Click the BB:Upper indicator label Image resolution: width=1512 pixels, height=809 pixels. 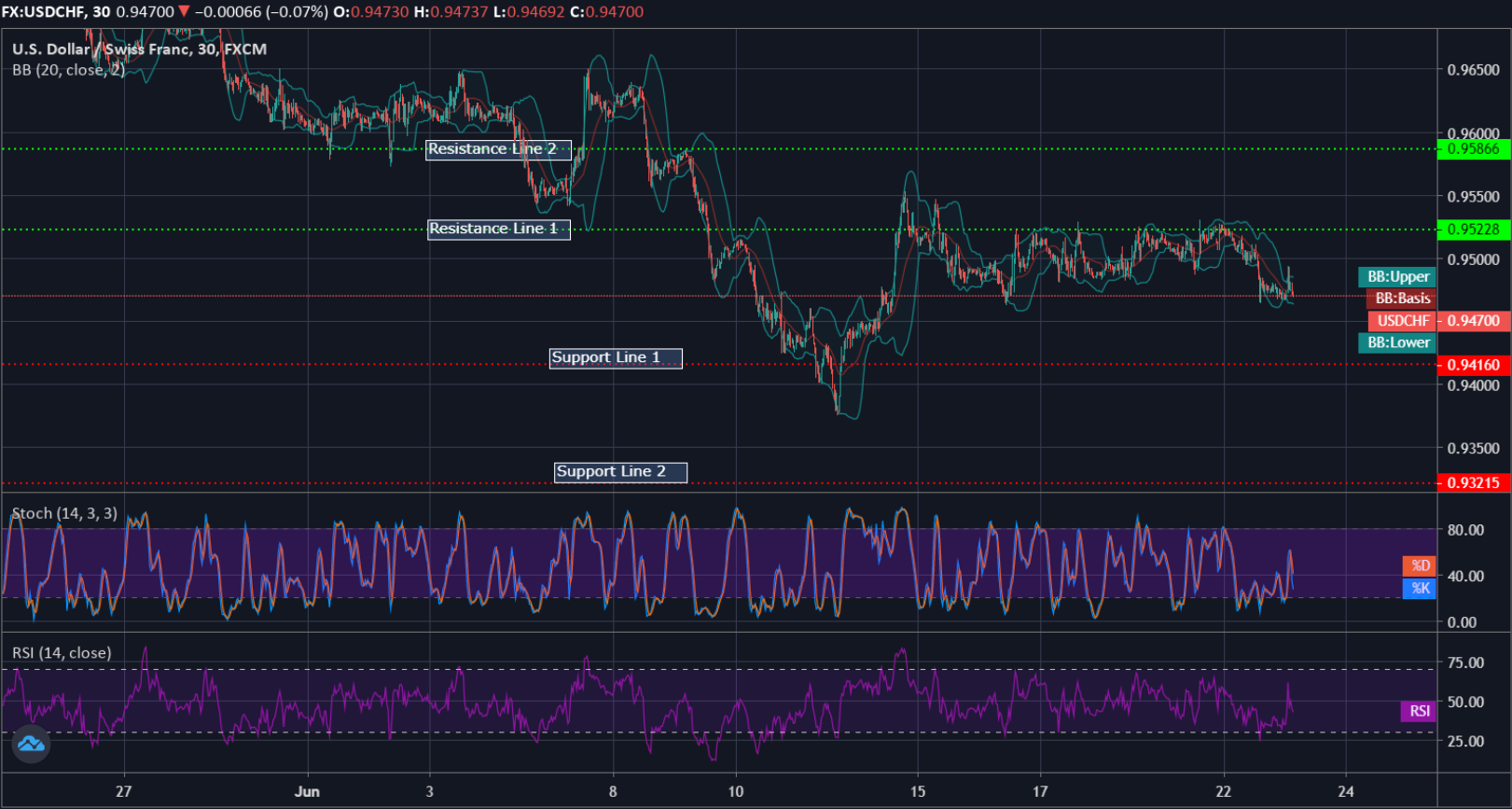[x=1397, y=276]
